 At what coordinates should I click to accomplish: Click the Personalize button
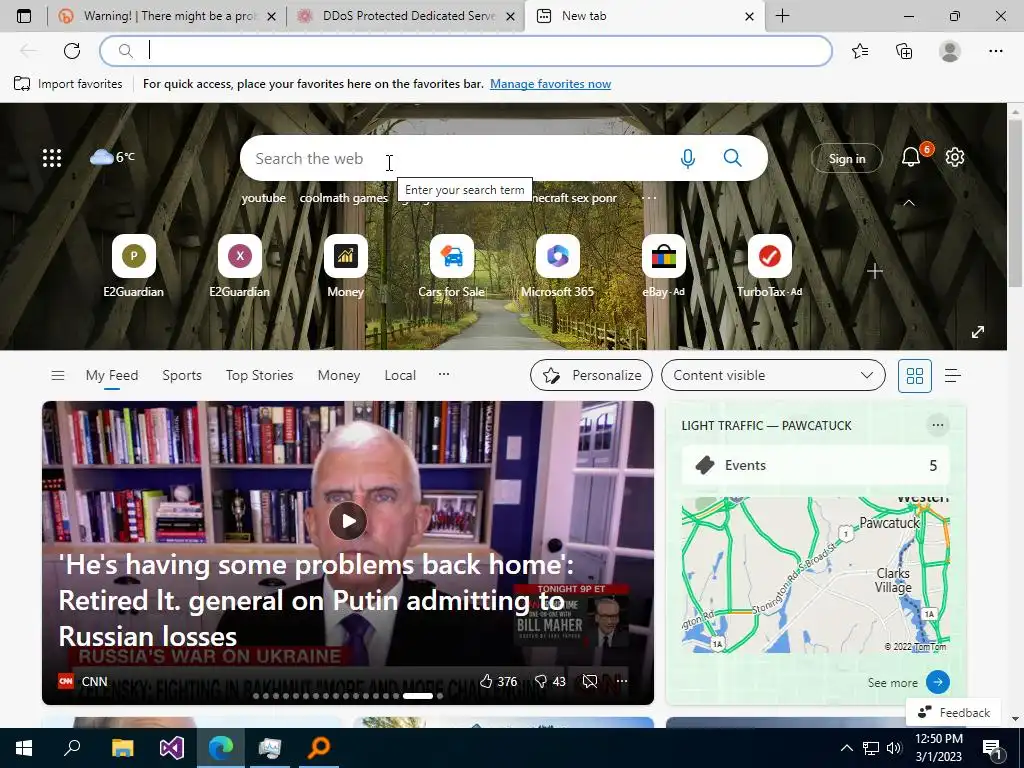point(591,376)
